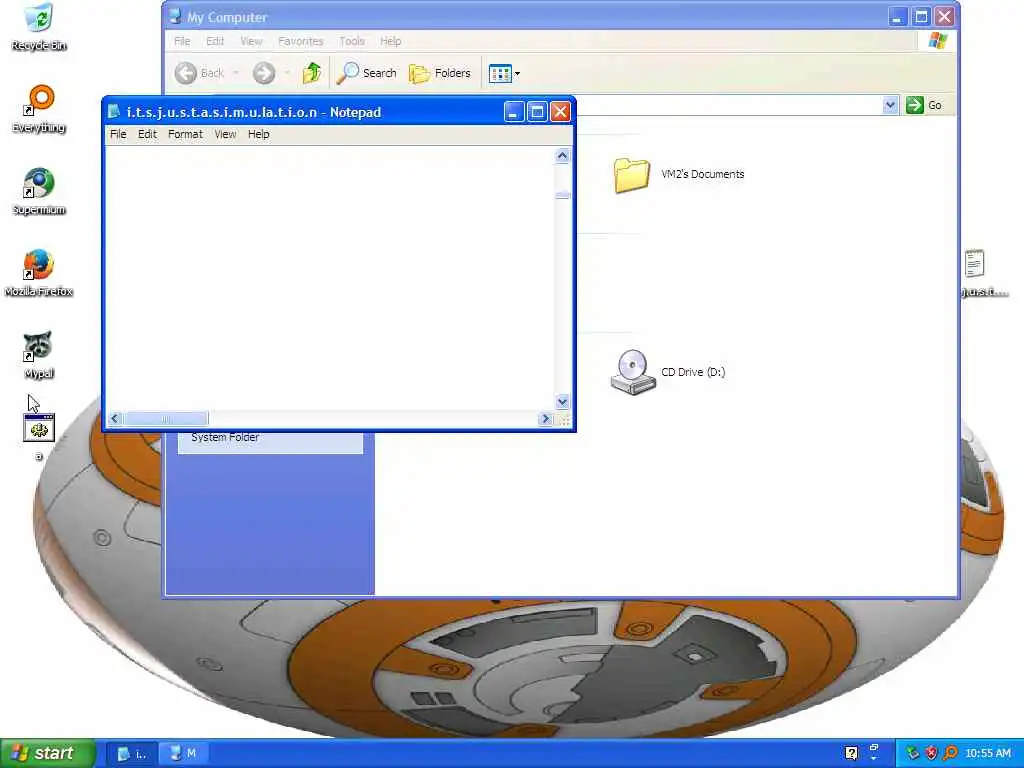Click Notepad vertical scroll down arrow
This screenshot has width=1024, height=768.
(x=562, y=402)
